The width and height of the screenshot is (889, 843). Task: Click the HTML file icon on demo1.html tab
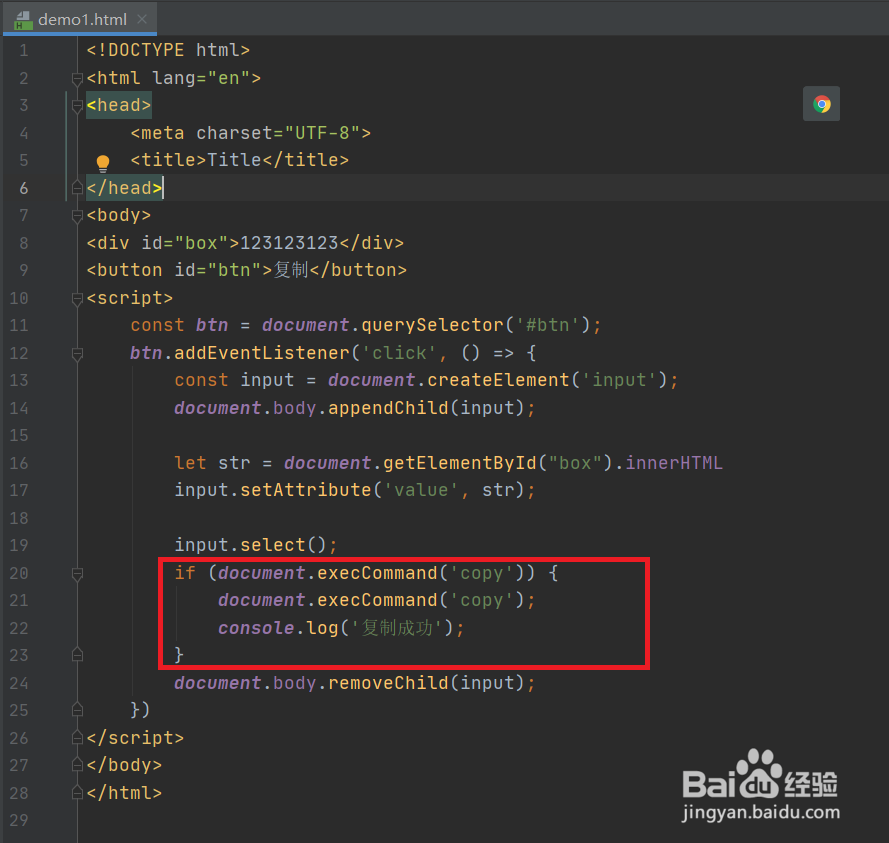pyautogui.click(x=23, y=20)
